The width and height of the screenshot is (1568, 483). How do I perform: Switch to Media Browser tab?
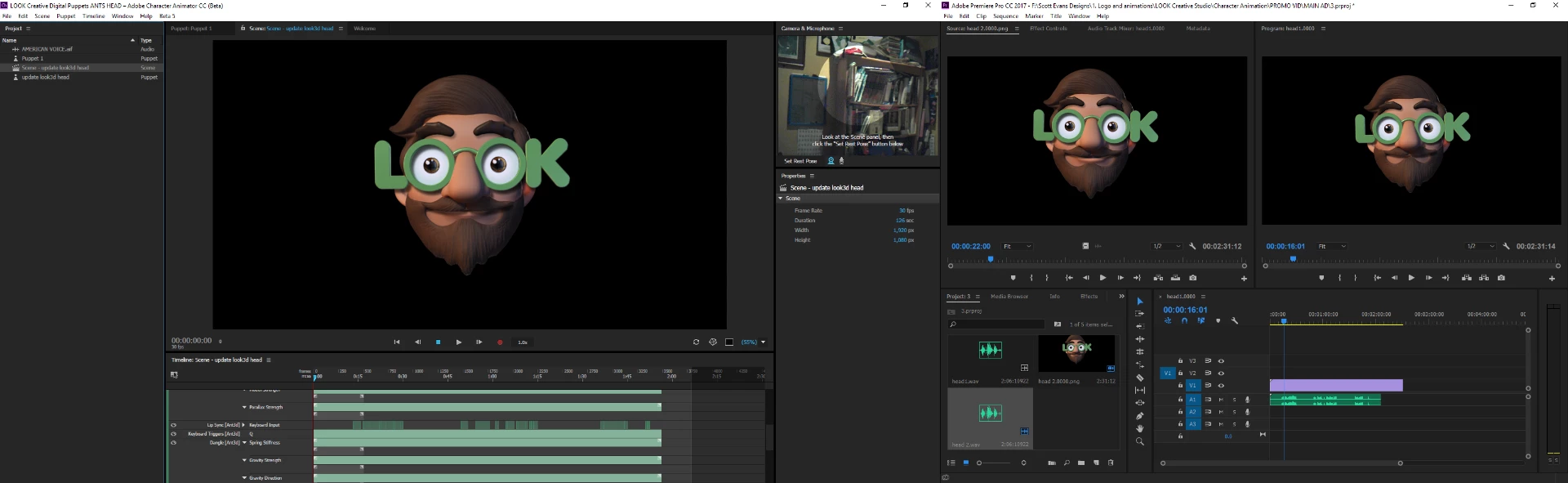pyautogui.click(x=1009, y=296)
